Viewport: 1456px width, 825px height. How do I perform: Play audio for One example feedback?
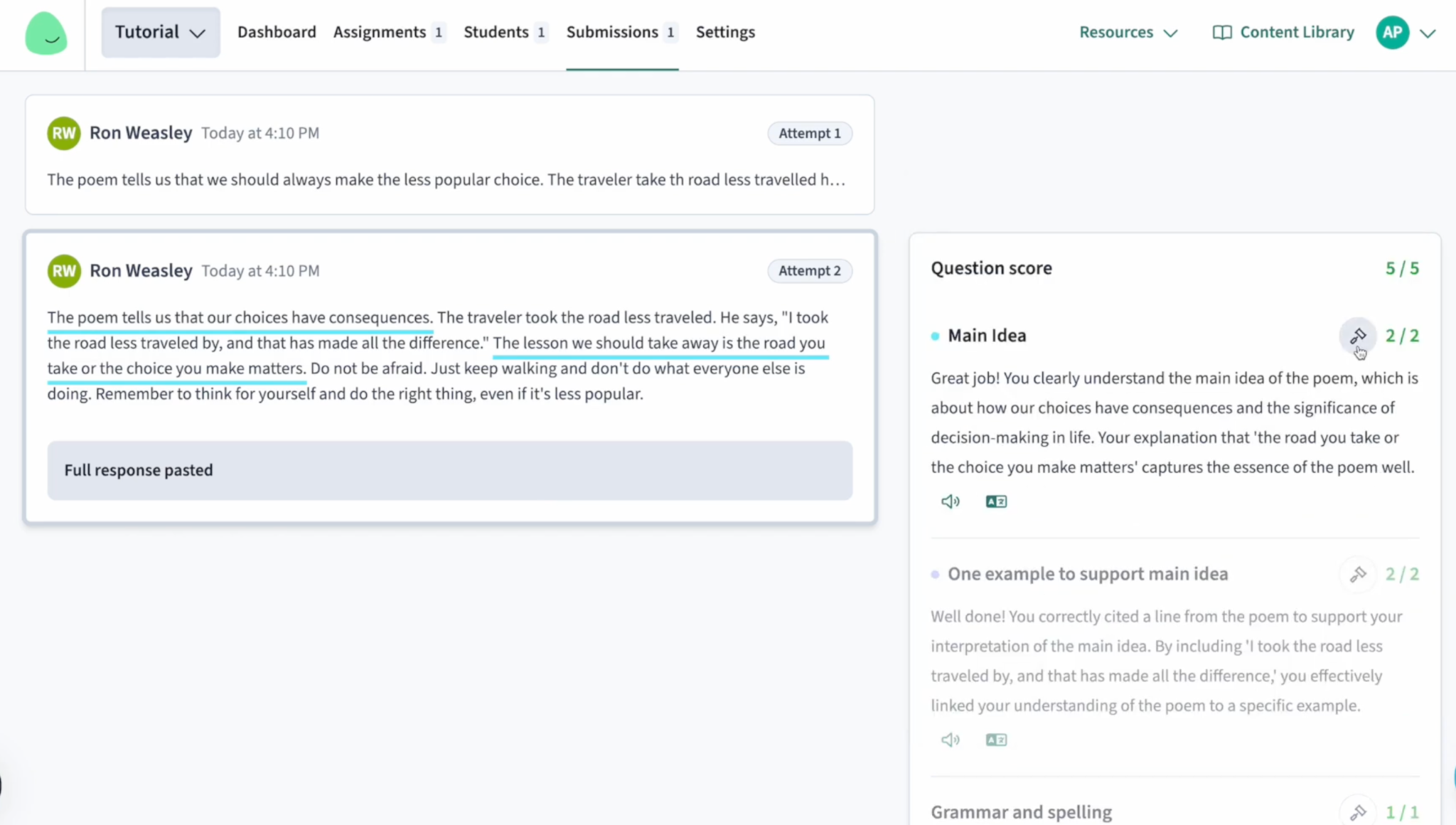pos(951,740)
